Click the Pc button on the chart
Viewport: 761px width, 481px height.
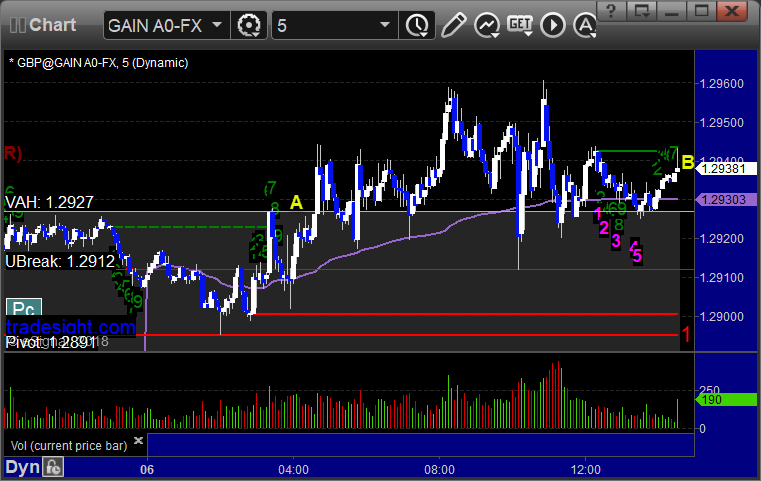click(x=24, y=308)
